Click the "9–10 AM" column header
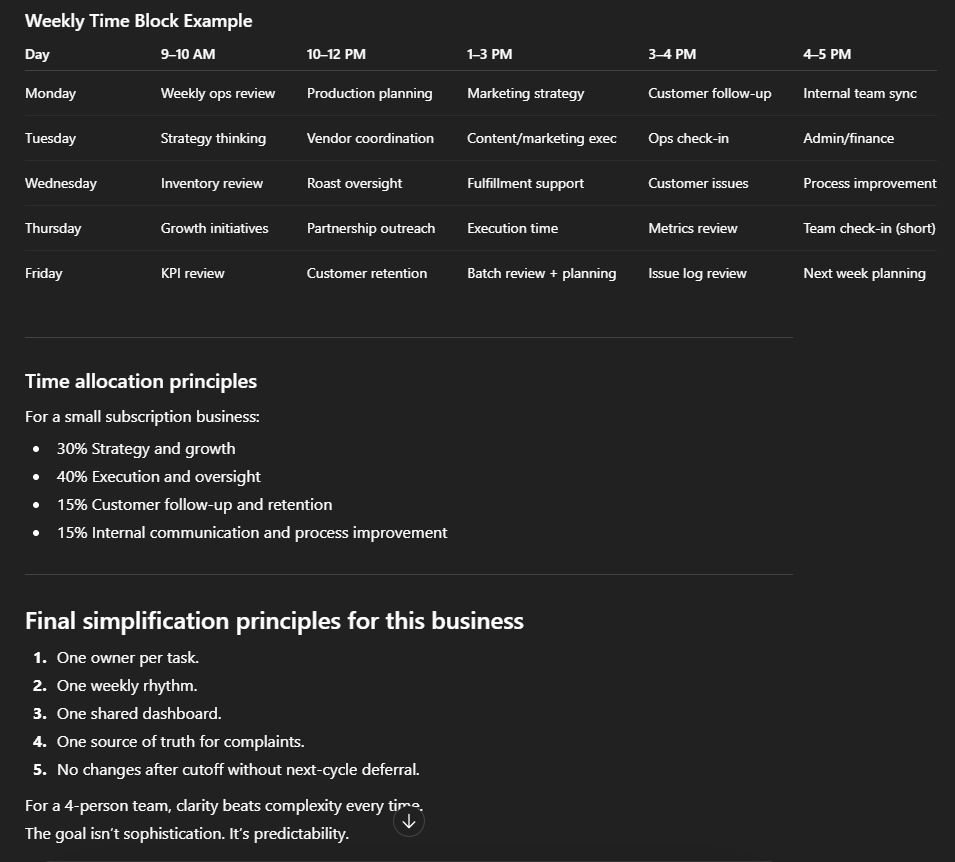This screenshot has height=862, width=955. tap(187, 54)
